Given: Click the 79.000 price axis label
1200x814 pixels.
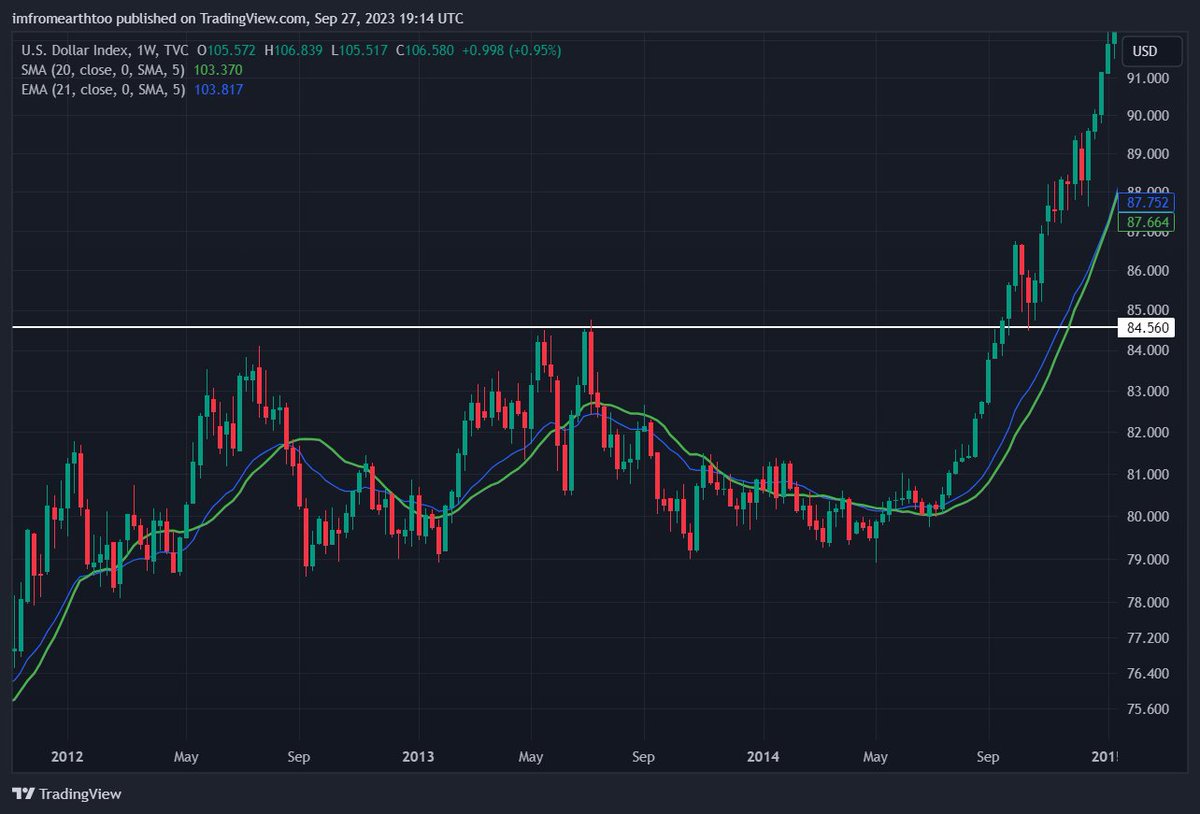Looking at the screenshot, I should [1146, 559].
